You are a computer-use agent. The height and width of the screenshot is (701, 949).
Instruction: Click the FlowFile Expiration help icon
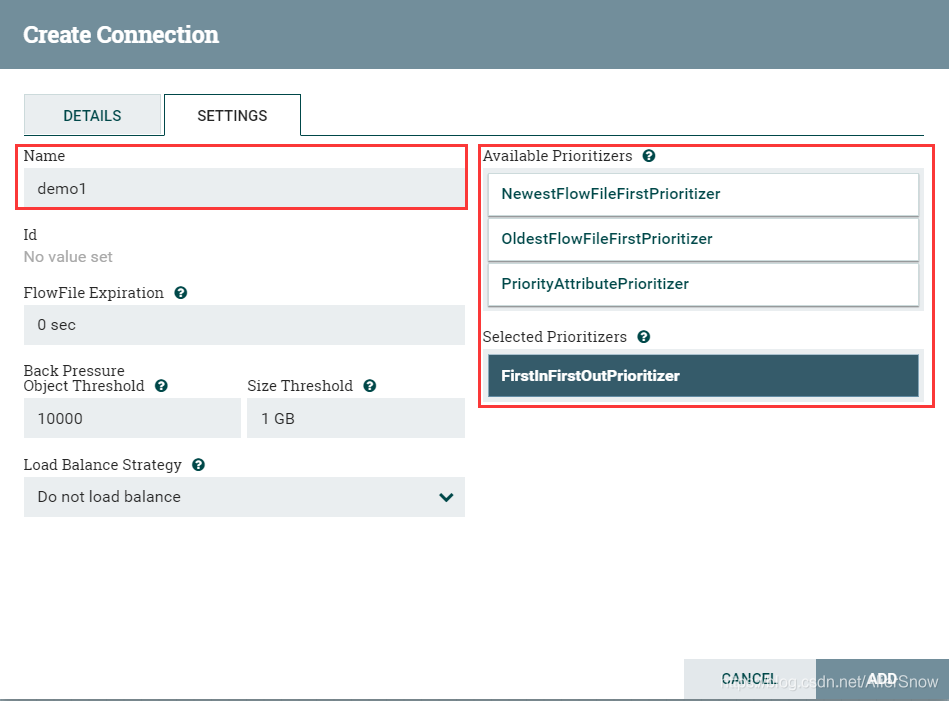point(181,293)
